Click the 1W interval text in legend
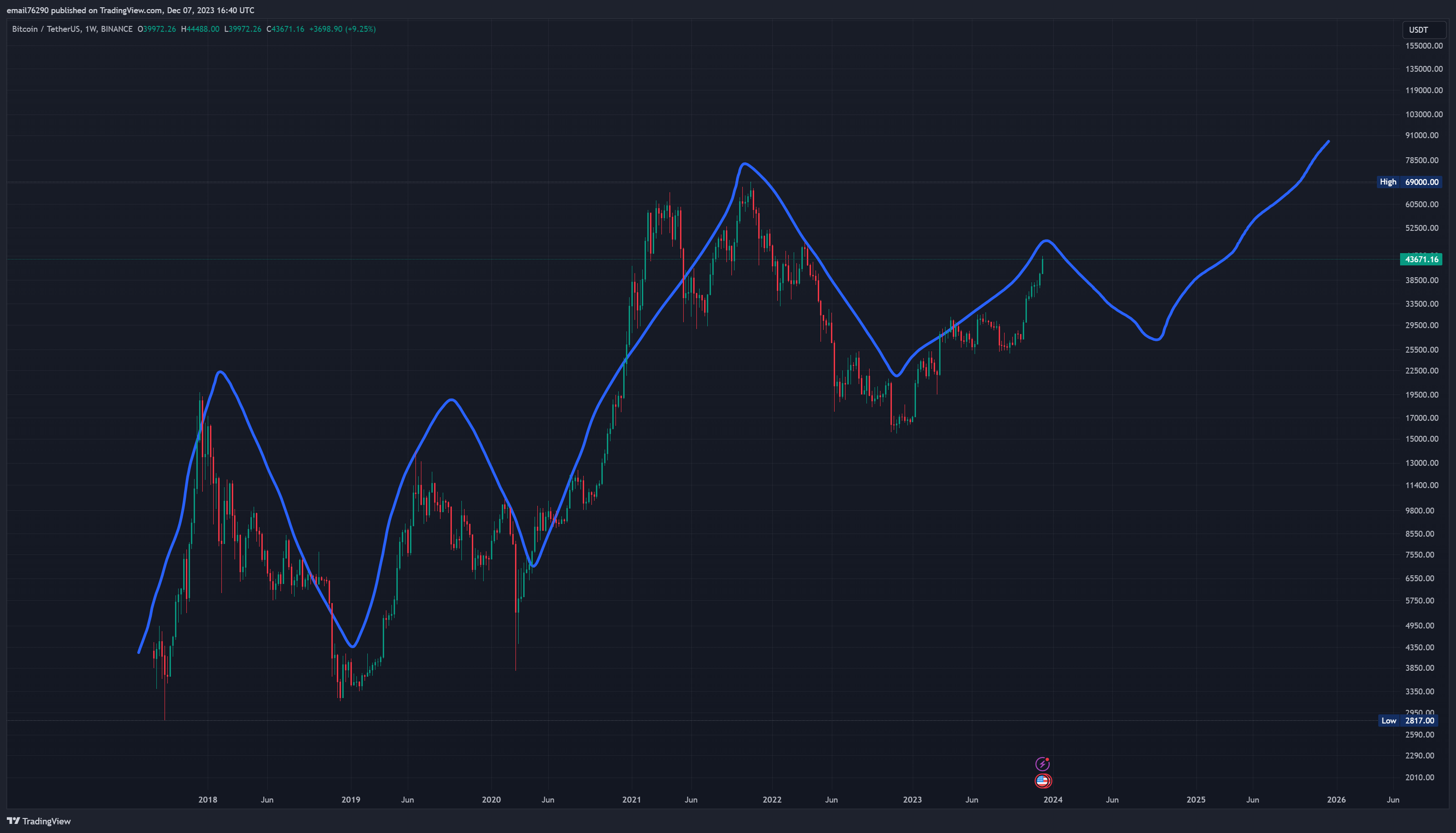This screenshot has width=1456, height=833. (90, 29)
